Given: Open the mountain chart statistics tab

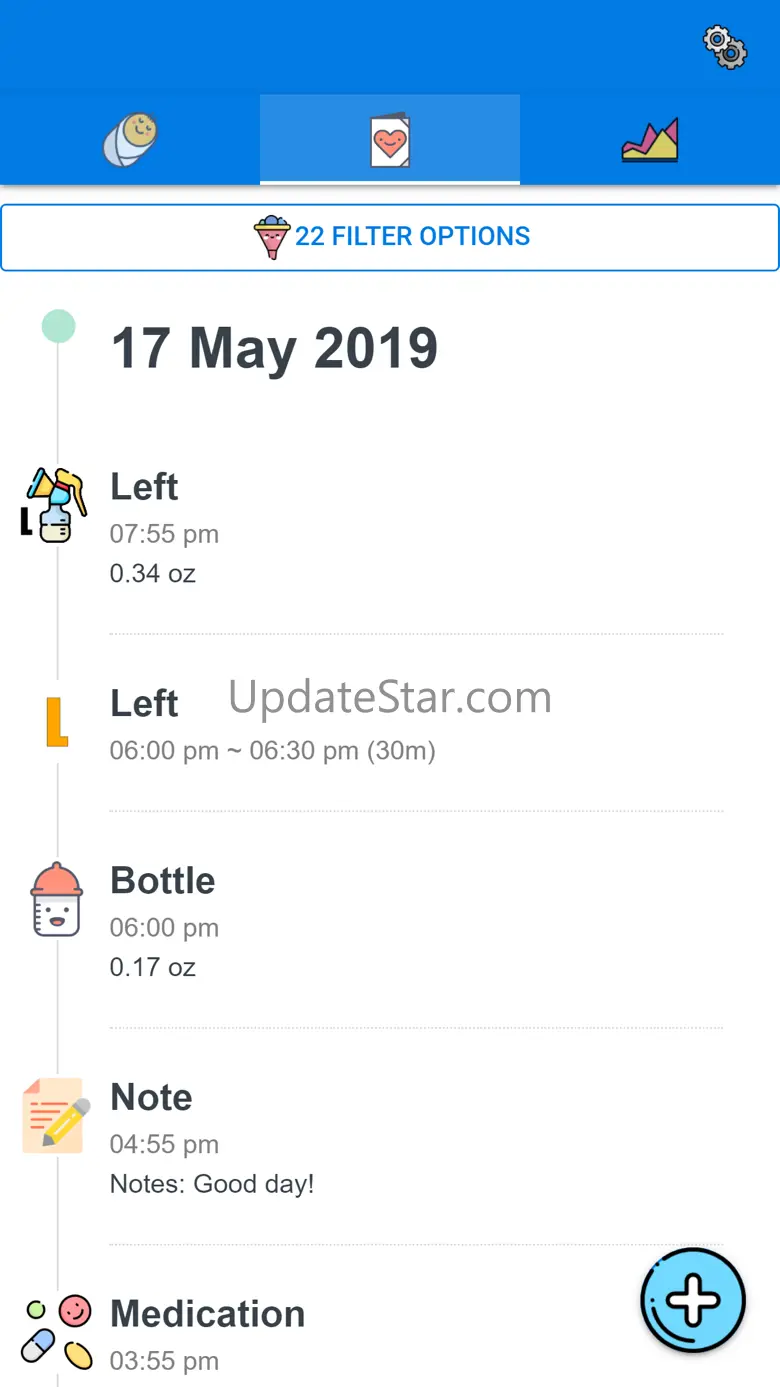Looking at the screenshot, I should (x=650, y=140).
